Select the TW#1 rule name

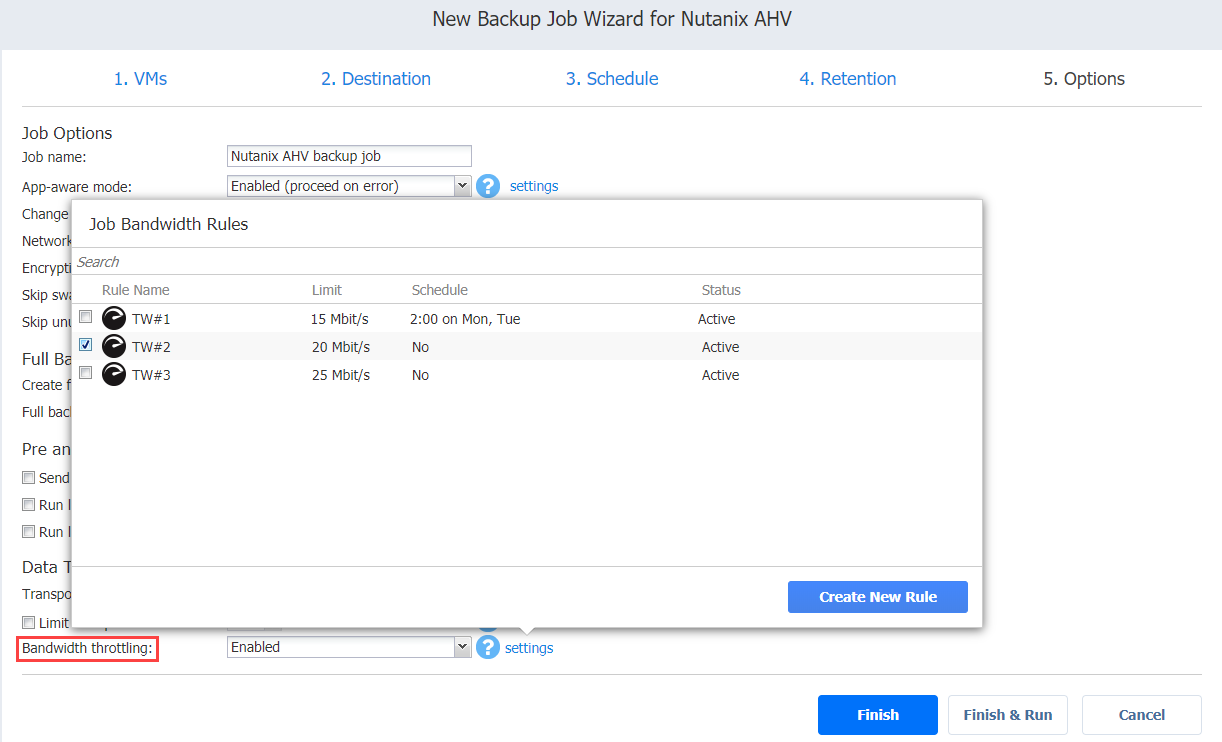[151, 319]
